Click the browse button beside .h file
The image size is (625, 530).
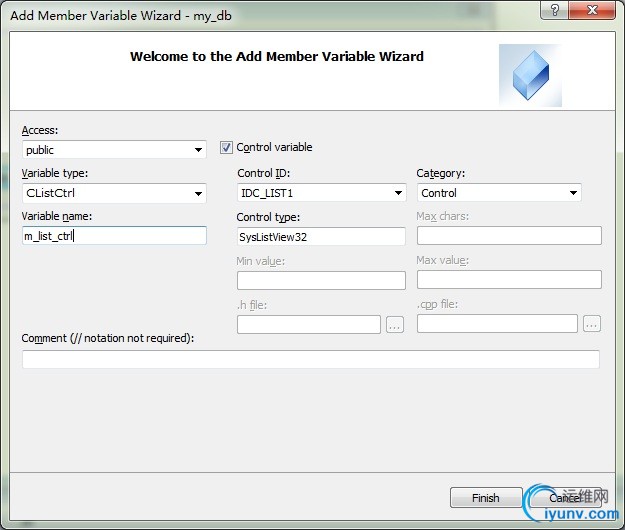395,325
